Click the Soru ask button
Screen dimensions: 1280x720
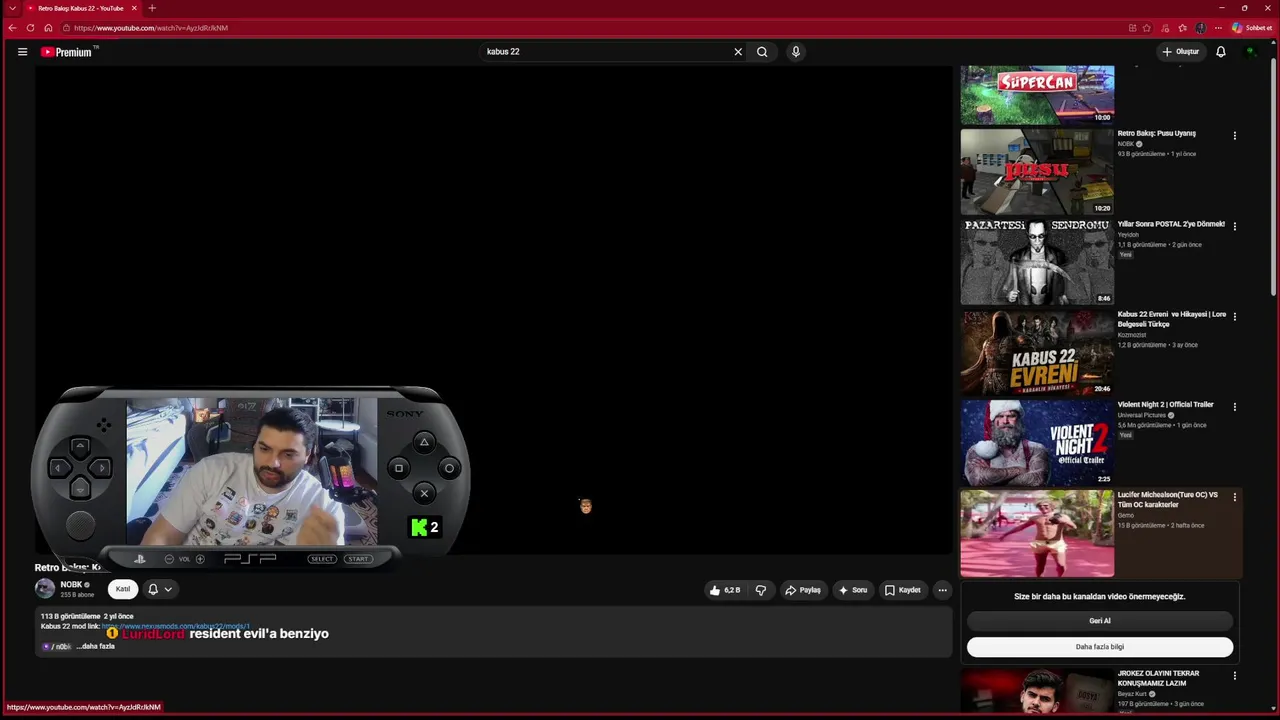point(853,590)
